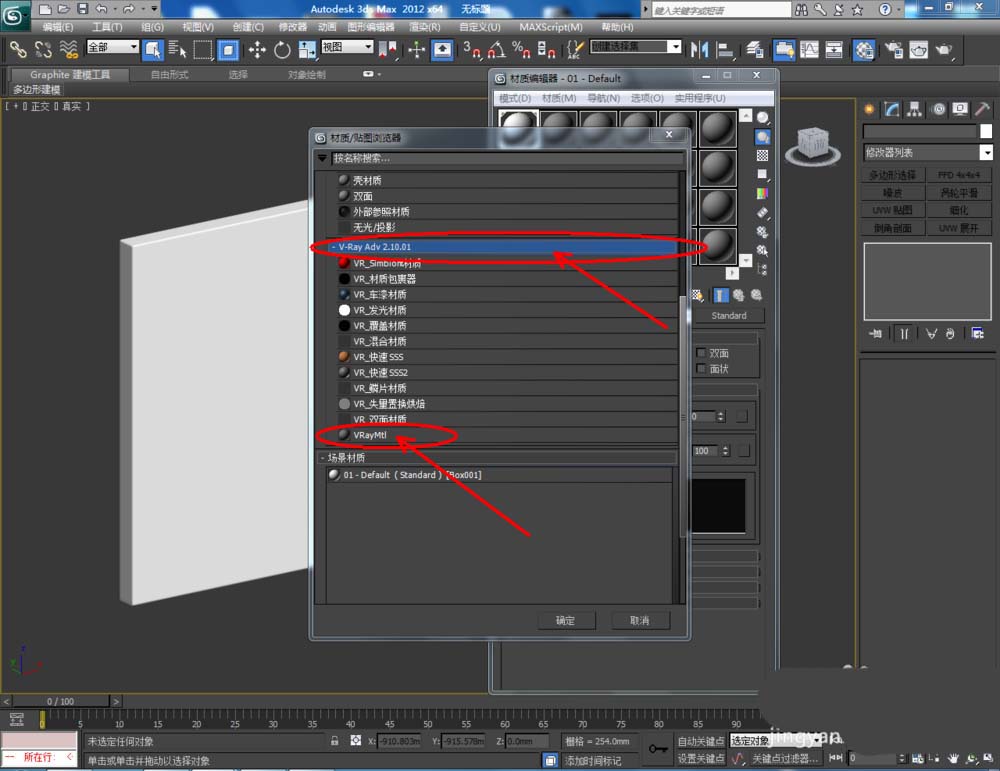This screenshot has width=1000, height=771.
Task: Click the Align tool icon
Action: pyautogui.click(x=724, y=50)
